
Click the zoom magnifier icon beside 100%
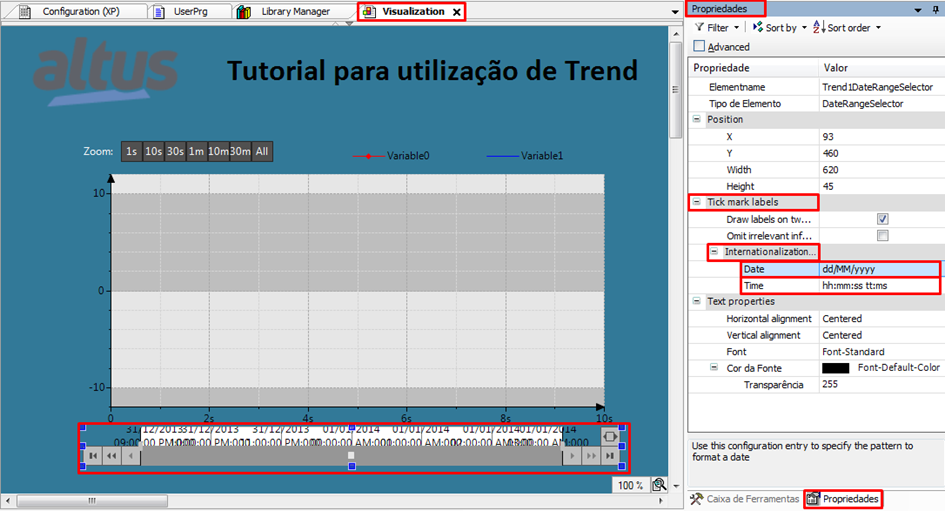pos(659,485)
